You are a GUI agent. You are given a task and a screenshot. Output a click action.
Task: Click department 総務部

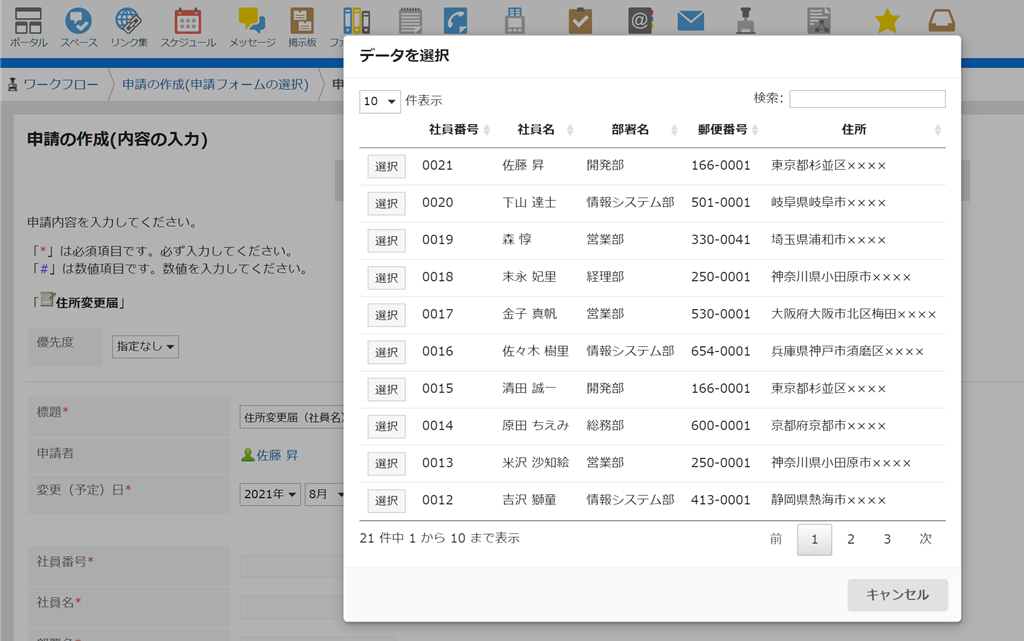tap(605, 426)
